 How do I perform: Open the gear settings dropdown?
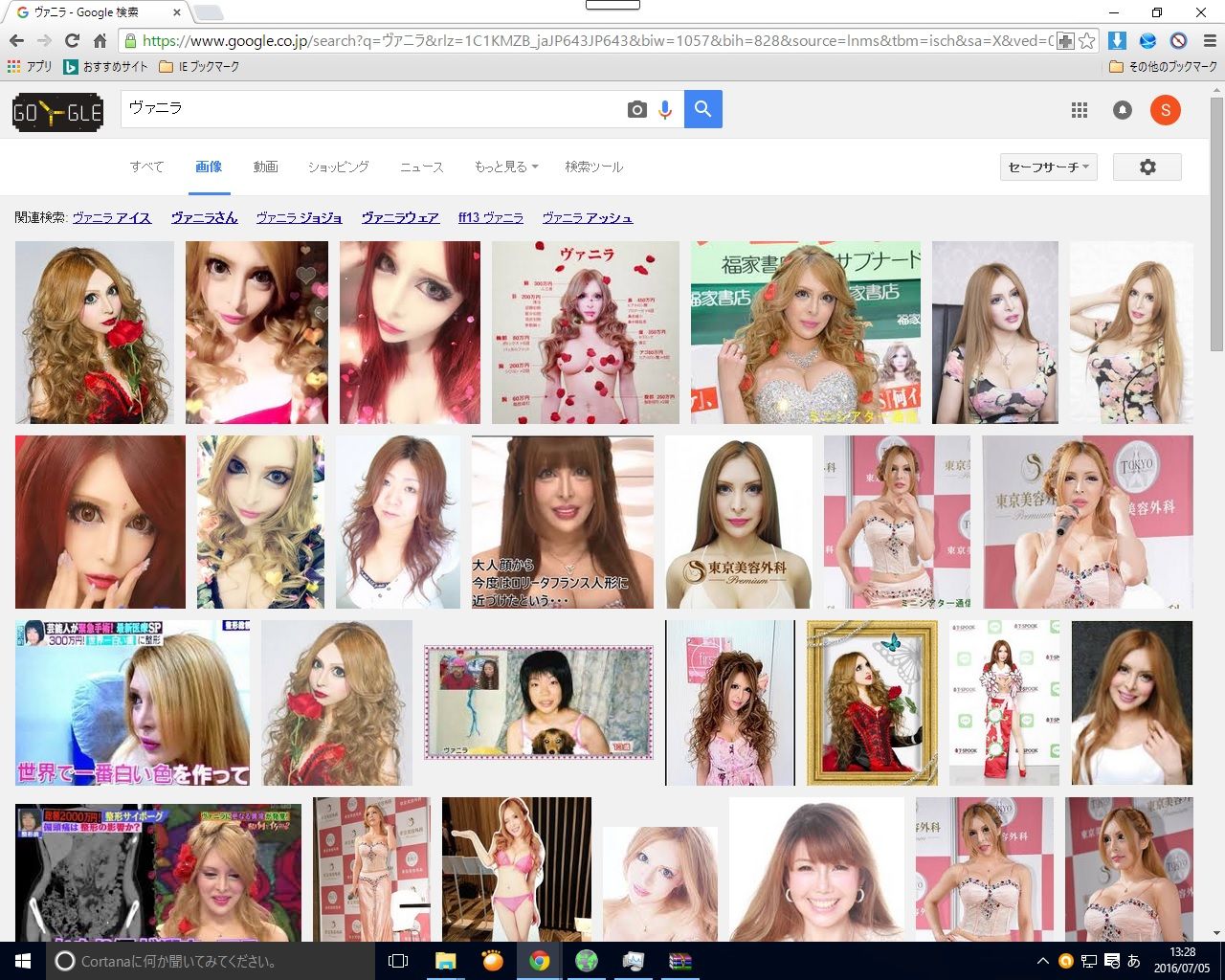coord(1147,167)
